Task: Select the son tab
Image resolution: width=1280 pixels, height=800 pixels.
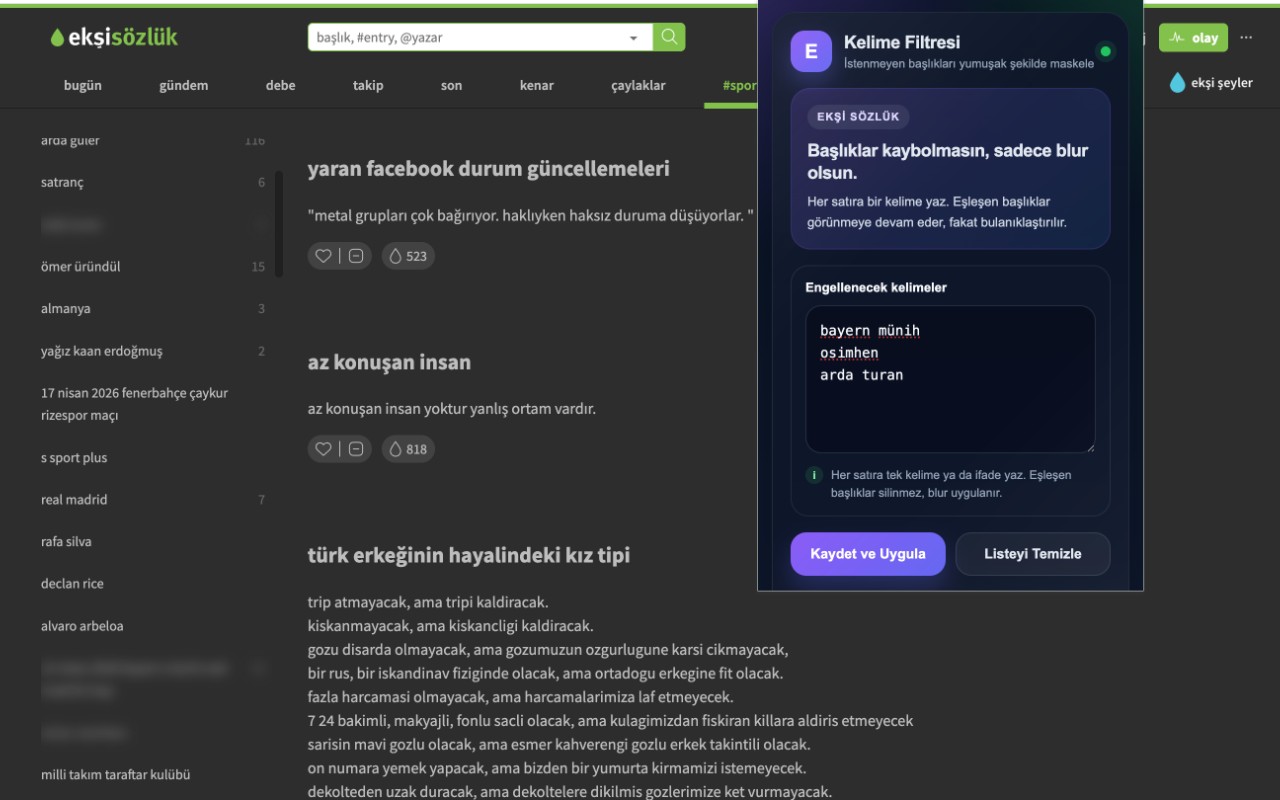Action: pos(452,85)
